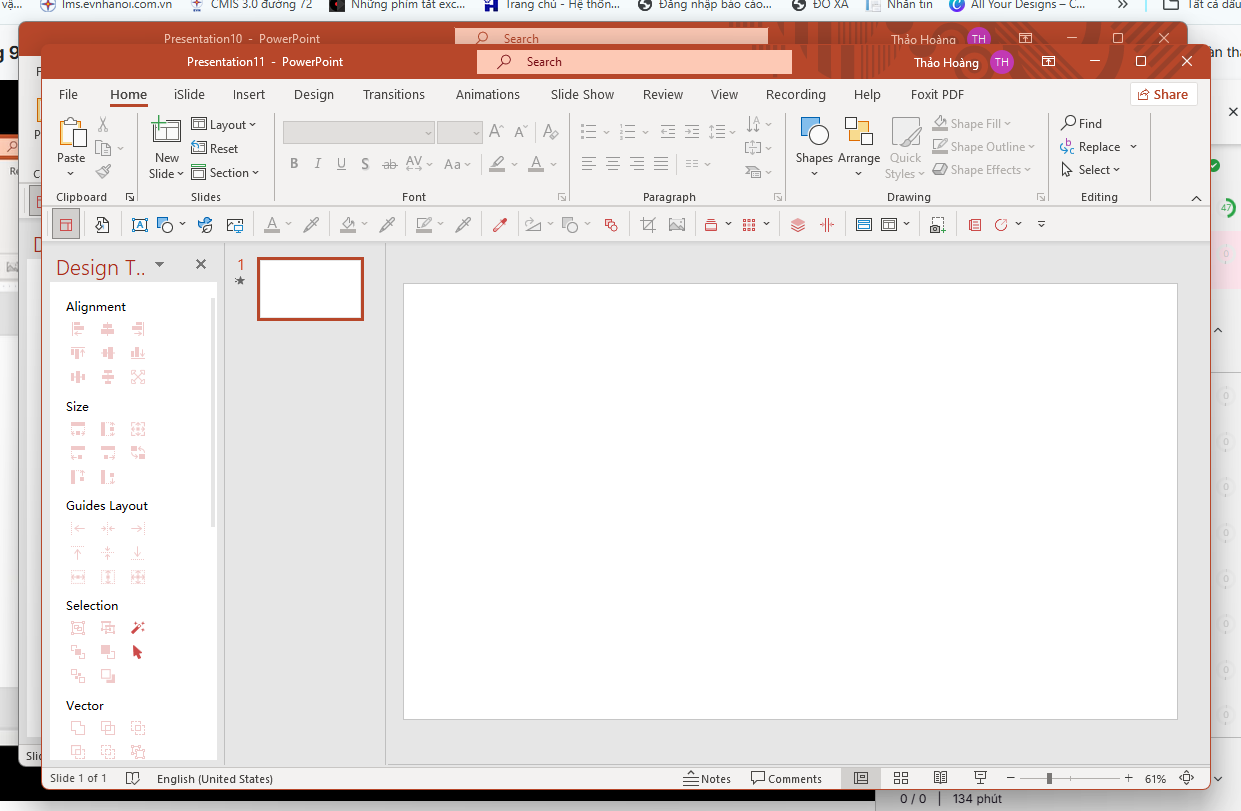Click the Crop tool in quick toolbar
This screenshot has width=1241, height=811.
pos(647,225)
